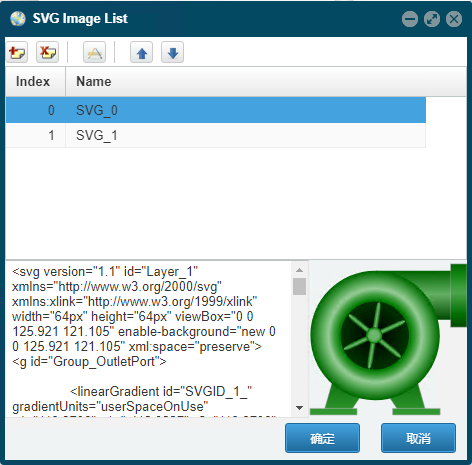Click the green pump preview image
The width and height of the screenshot is (472, 465).
(388, 339)
